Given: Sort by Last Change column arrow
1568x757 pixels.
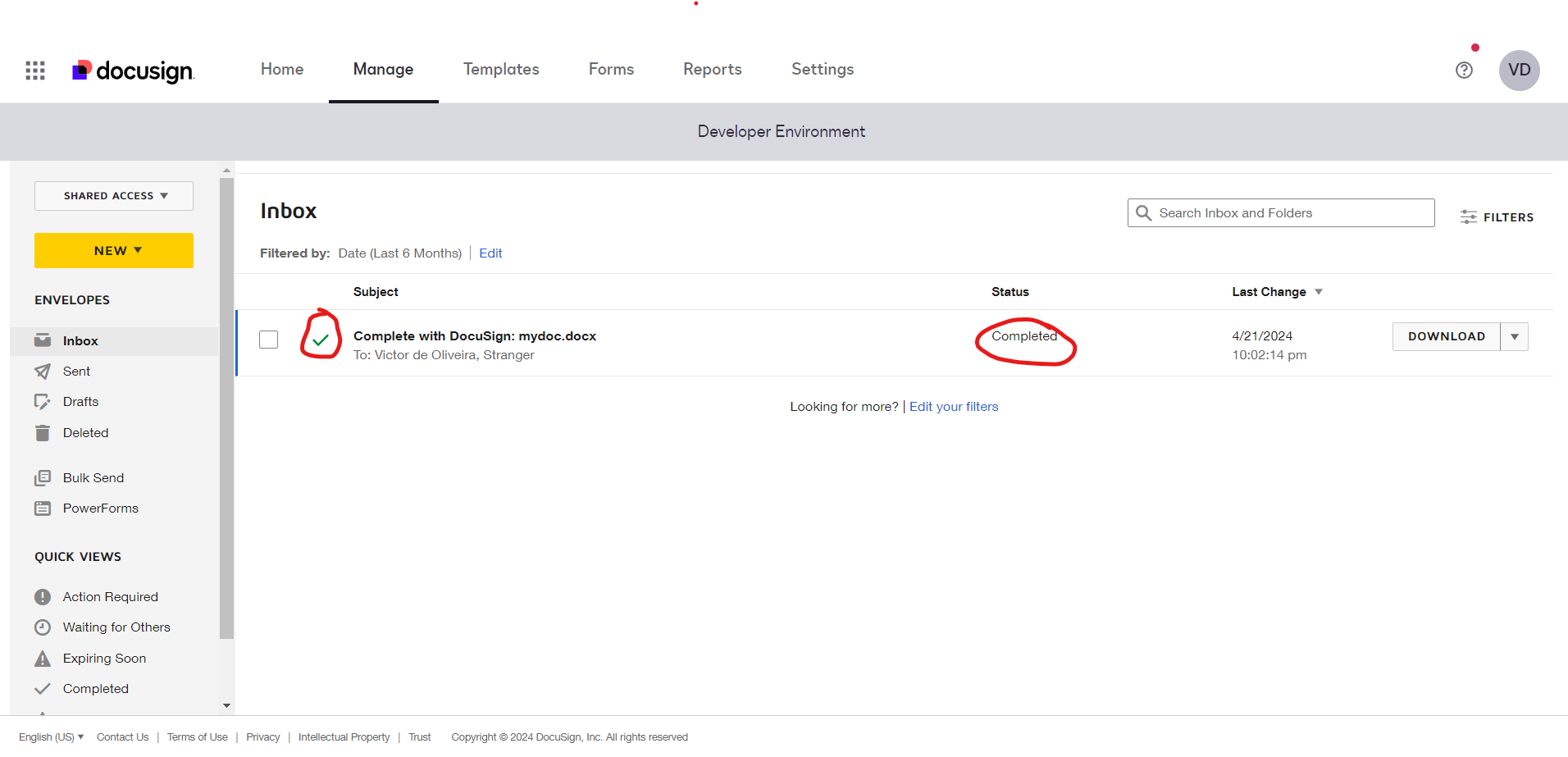Looking at the screenshot, I should tap(1319, 292).
